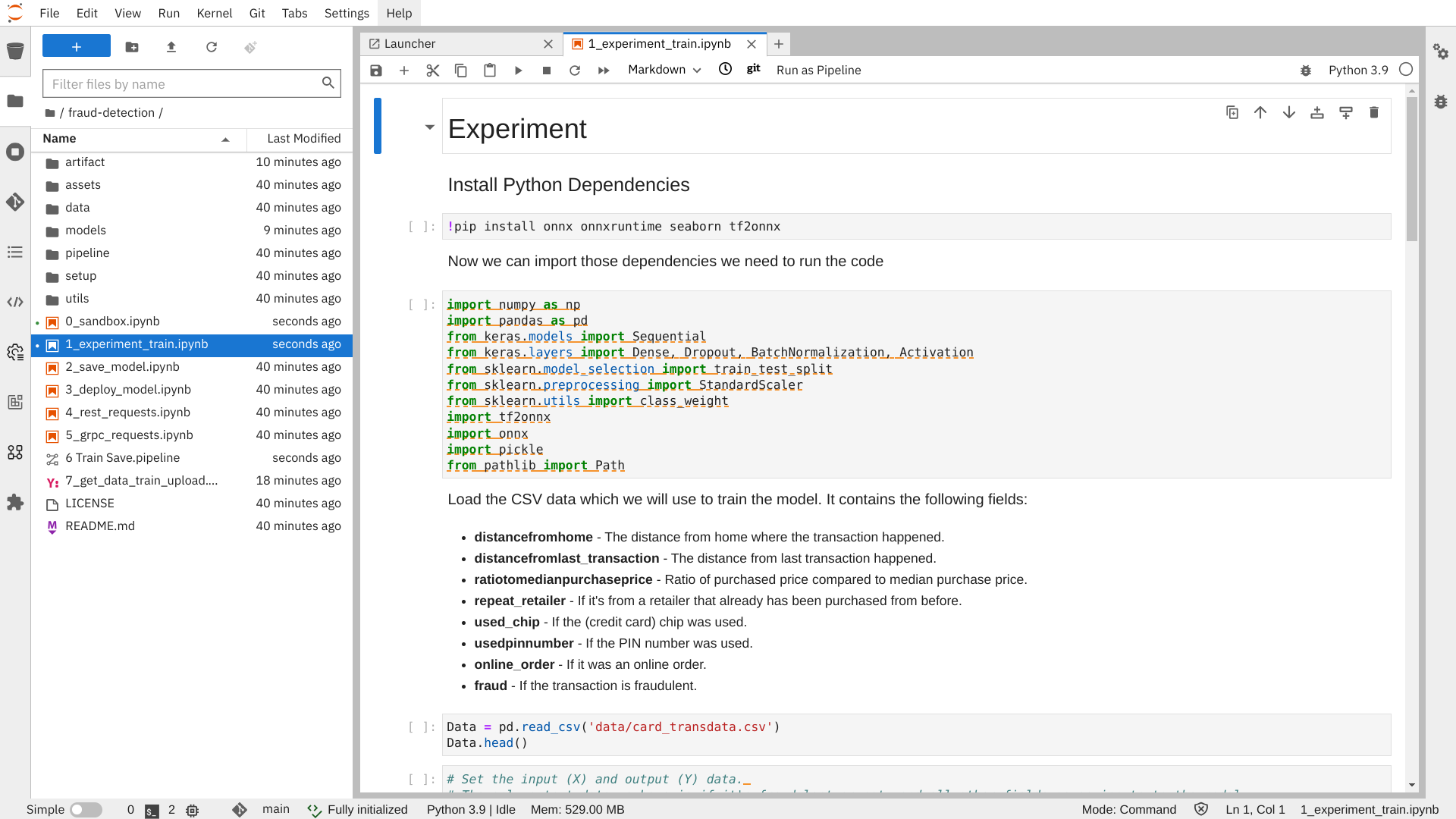The width and height of the screenshot is (1456, 819).
Task: Save the notebook using the toolbar icon
Action: pyautogui.click(x=375, y=70)
